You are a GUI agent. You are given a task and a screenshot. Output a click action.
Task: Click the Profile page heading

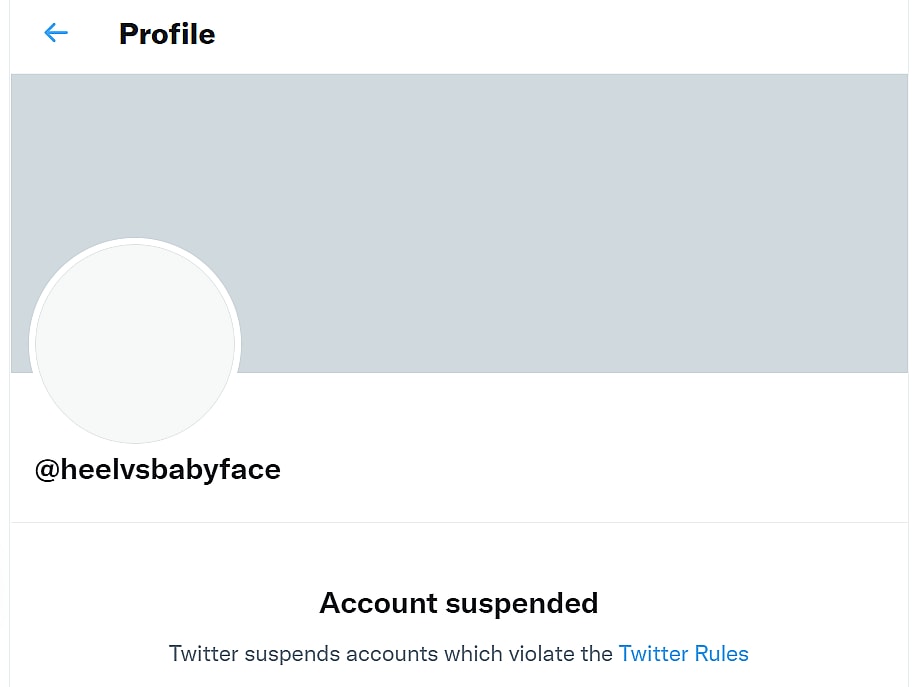pos(167,34)
